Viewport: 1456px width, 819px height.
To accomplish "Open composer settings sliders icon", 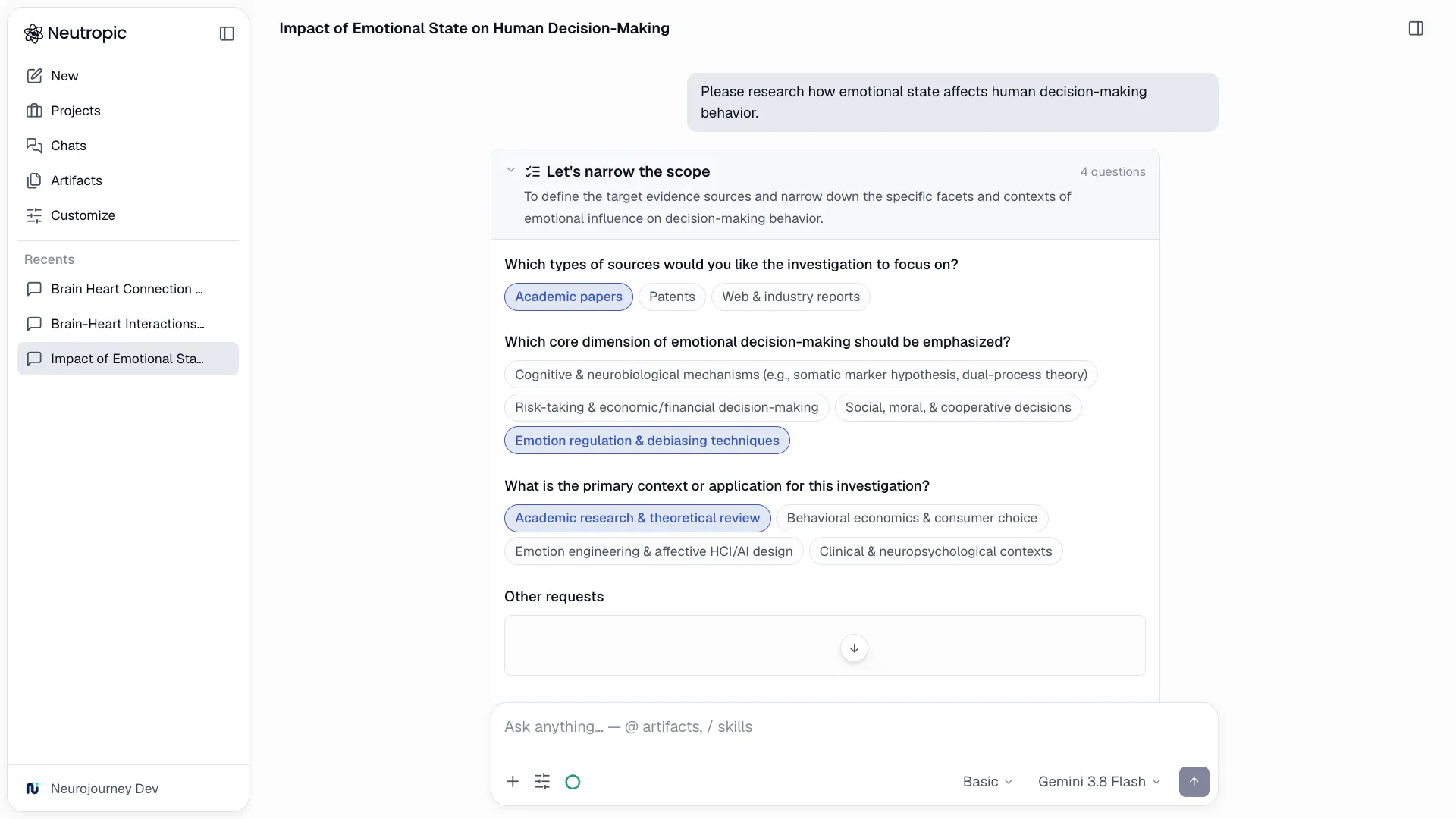I will click(542, 781).
